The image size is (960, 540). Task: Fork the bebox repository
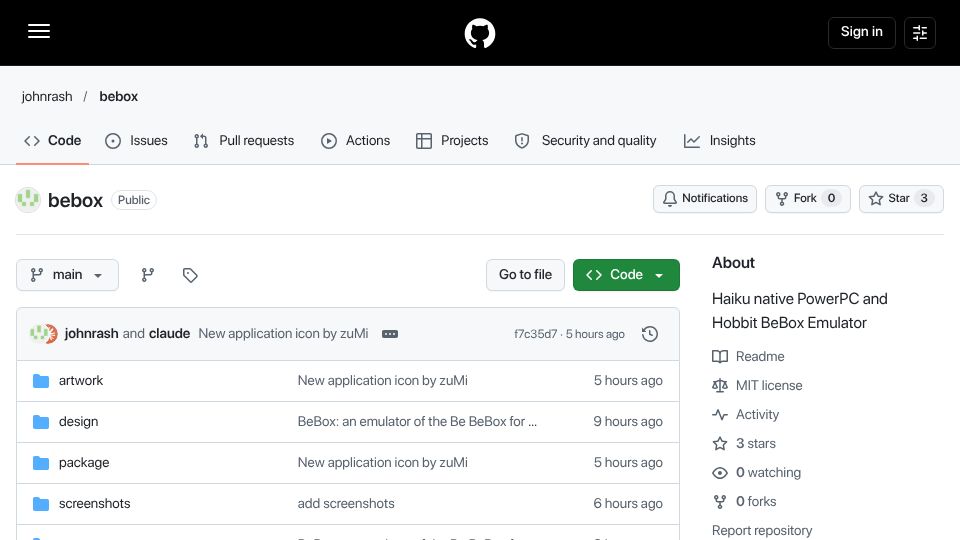tap(808, 199)
